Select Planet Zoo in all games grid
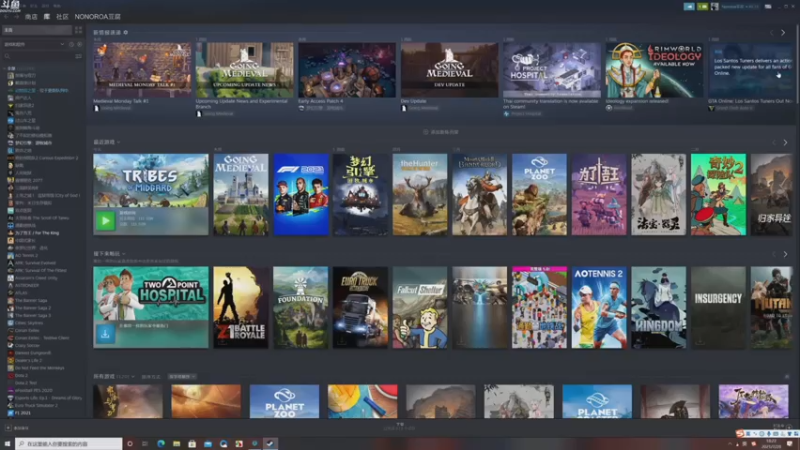This screenshot has width=800, height=450. (285, 402)
